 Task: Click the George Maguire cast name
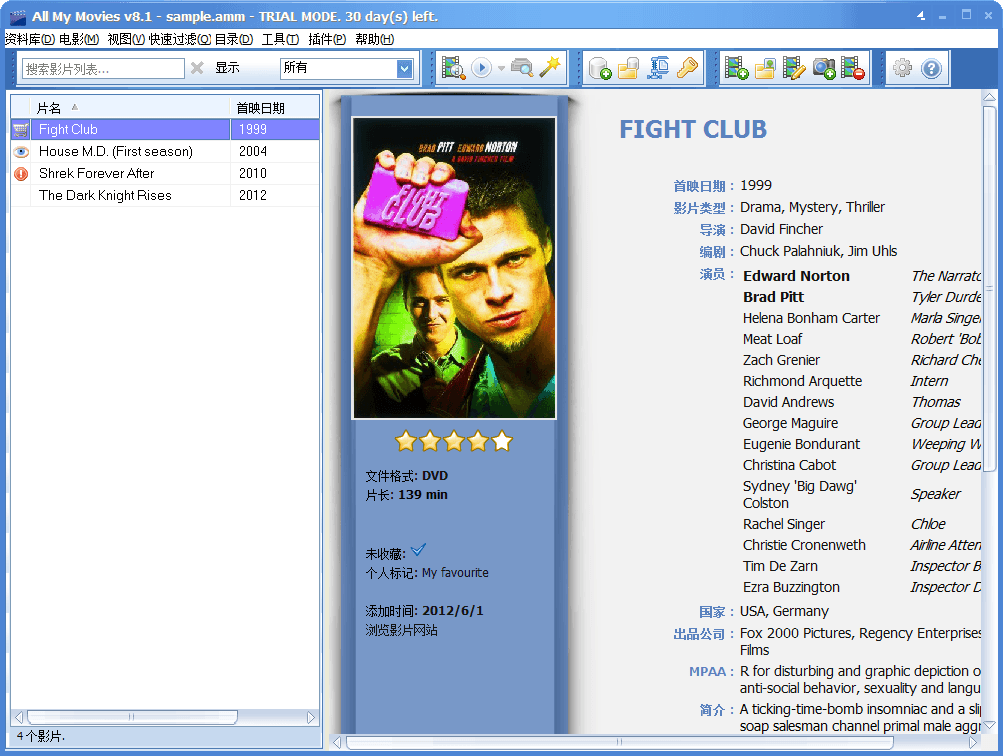click(790, 423)
